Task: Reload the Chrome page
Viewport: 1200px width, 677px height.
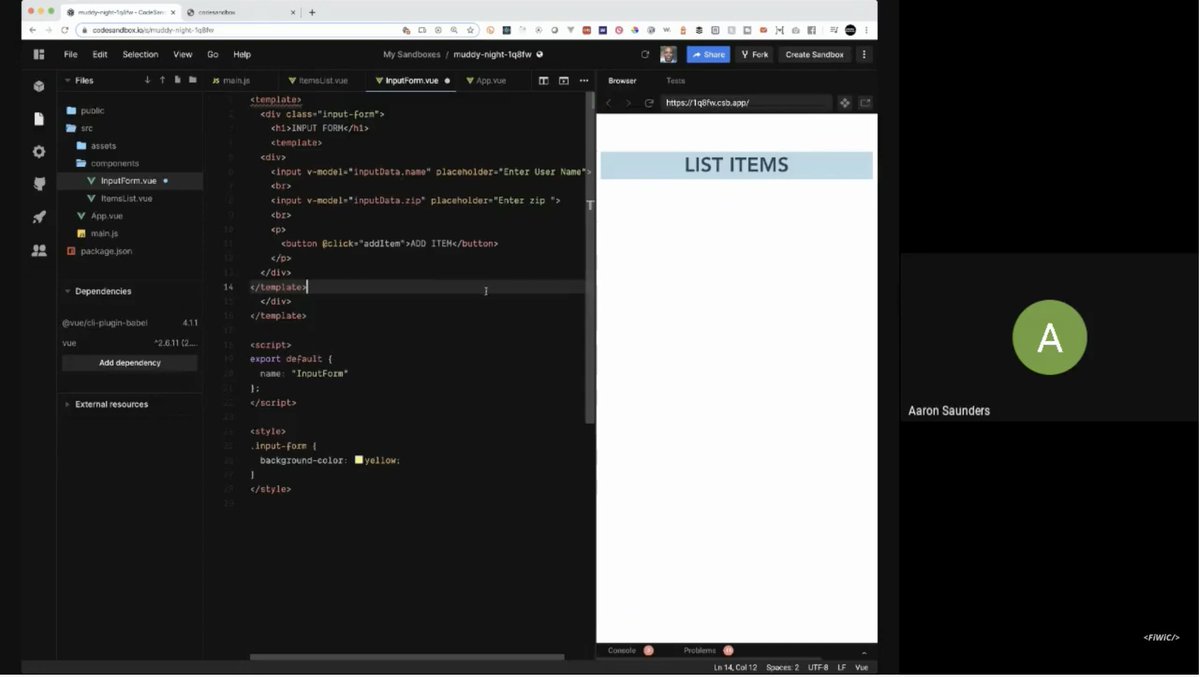Action: [x=64, y=30]
